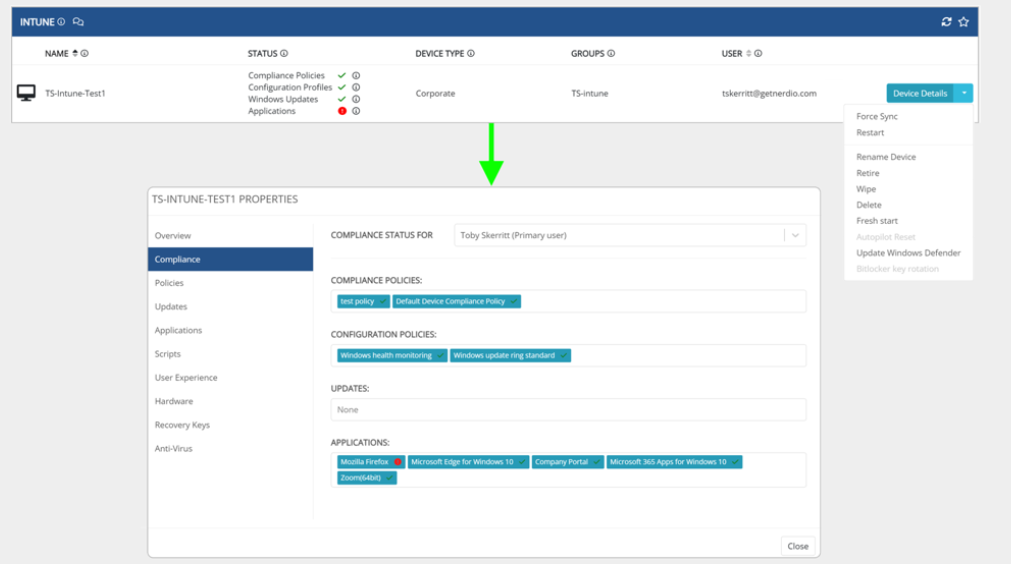Click the info icon next to DEVICE TYPE

(x=471, y=54)
